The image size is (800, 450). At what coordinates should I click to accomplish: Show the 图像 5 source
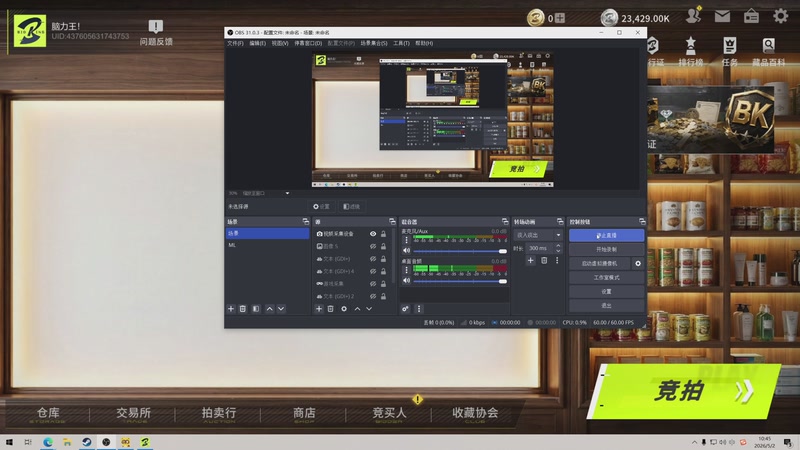pos(373,246)
